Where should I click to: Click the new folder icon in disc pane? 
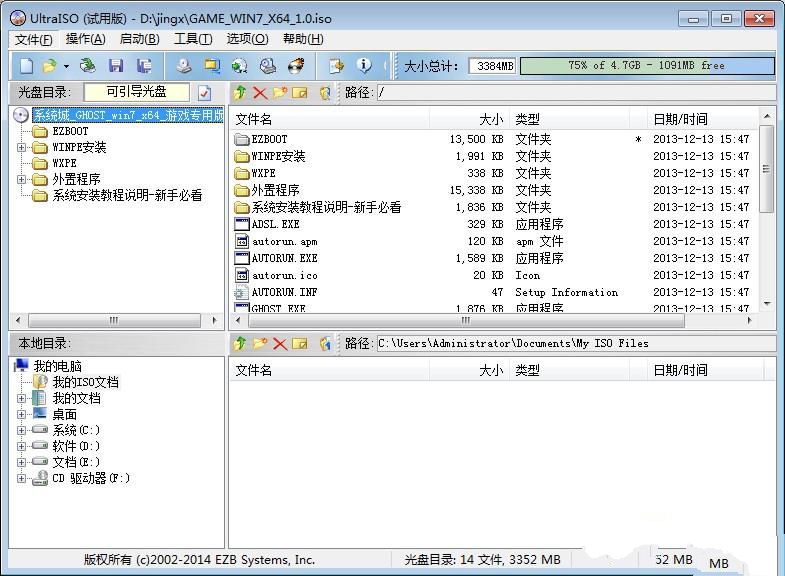coord(280,93)
